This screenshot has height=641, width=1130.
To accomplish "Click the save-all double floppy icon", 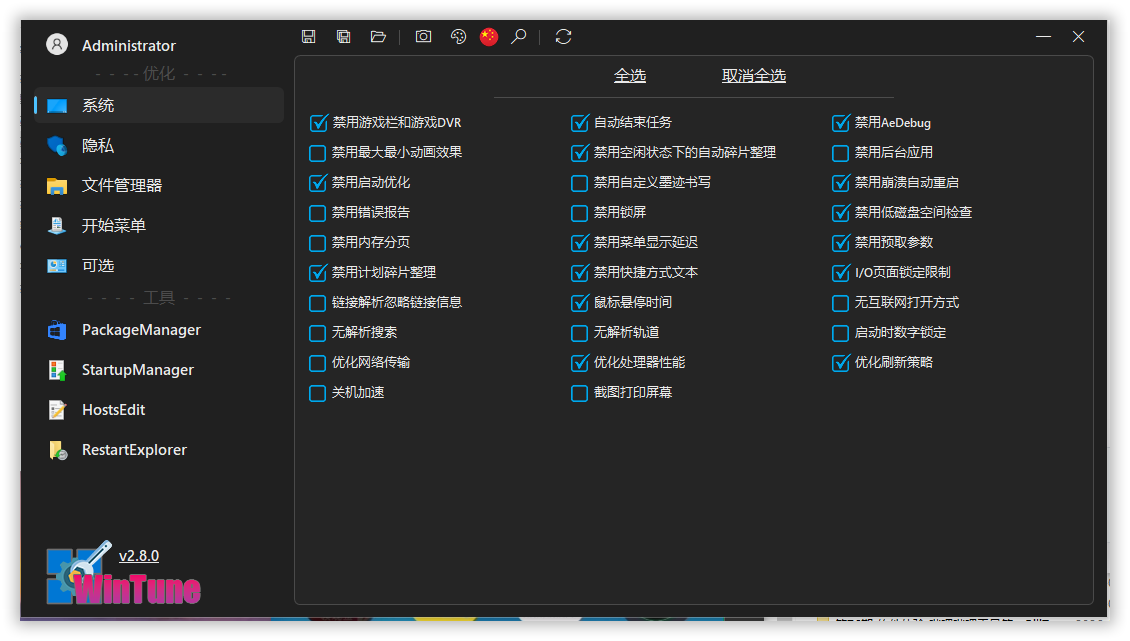I will pos(343,37).
